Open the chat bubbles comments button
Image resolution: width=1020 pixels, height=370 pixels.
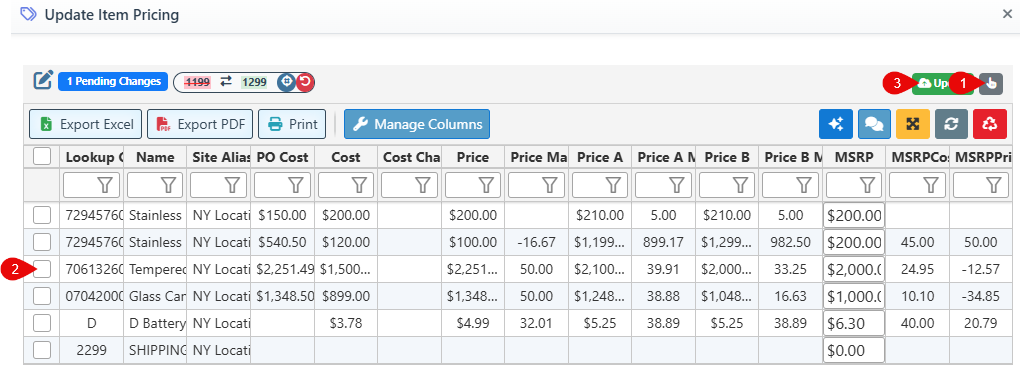pos(874,124)
